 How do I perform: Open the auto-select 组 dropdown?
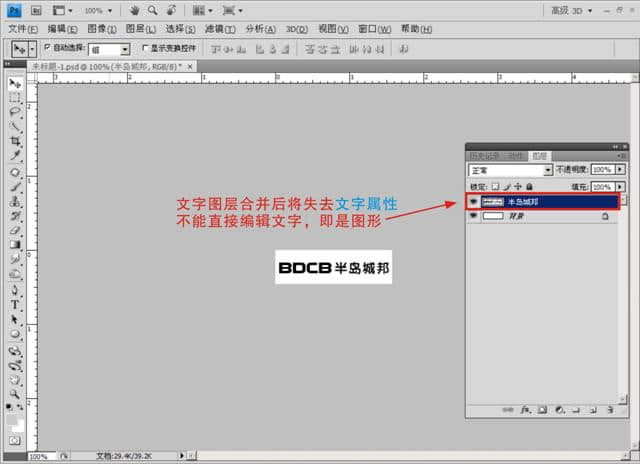coord(125,48)
